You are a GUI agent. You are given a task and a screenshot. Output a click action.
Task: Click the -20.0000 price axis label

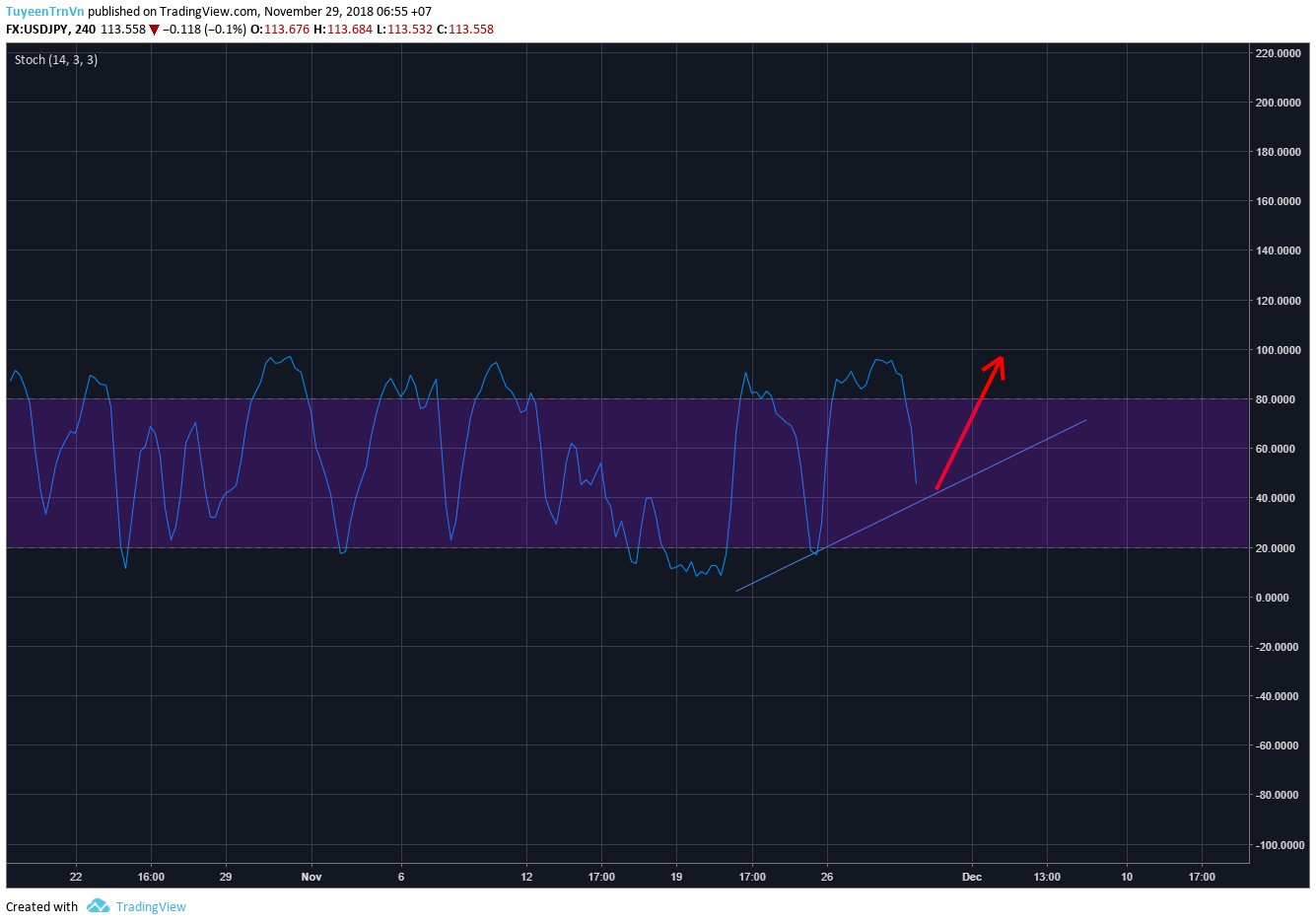point(1277,647)
